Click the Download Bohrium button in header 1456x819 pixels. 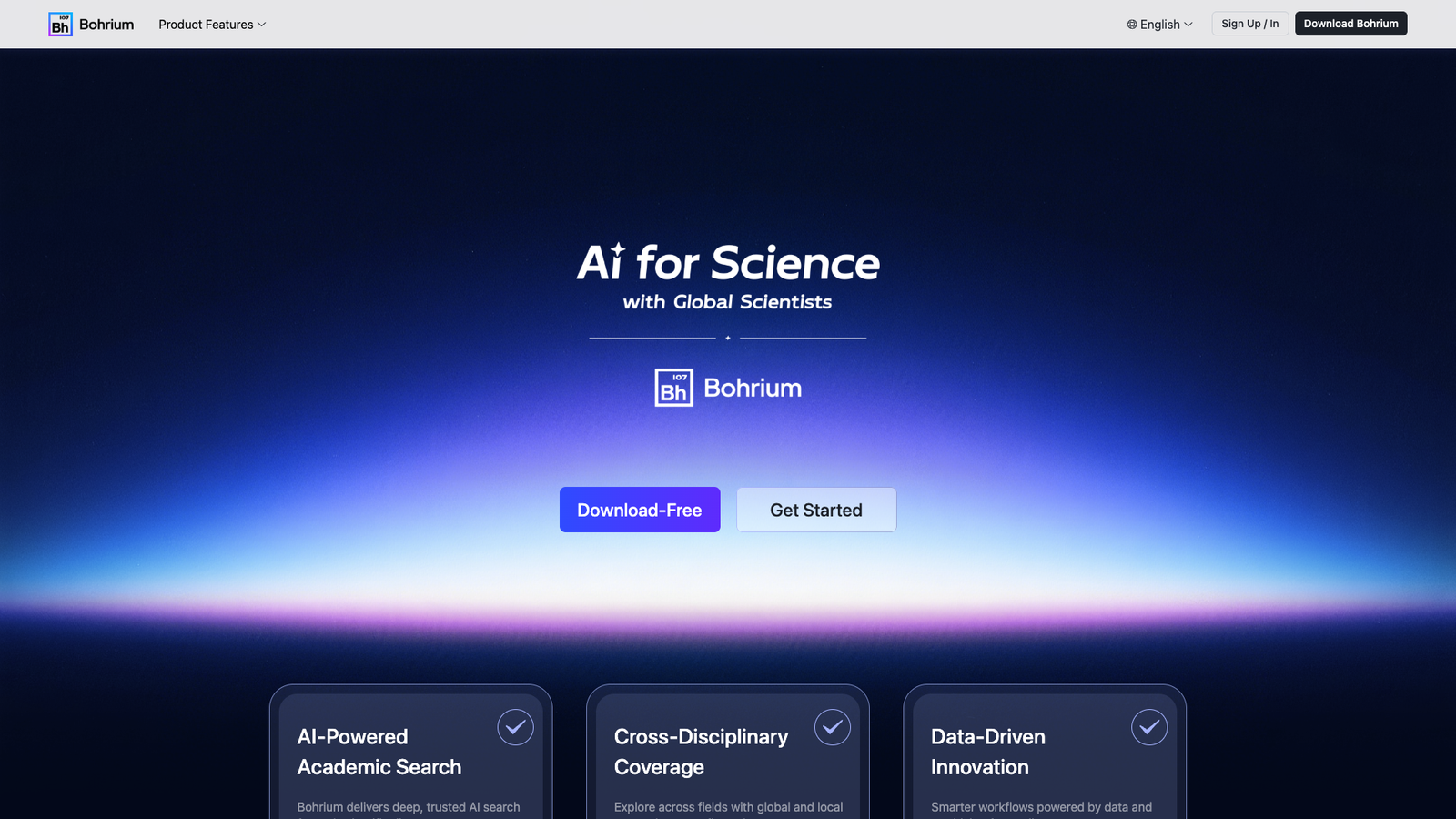1351,24
